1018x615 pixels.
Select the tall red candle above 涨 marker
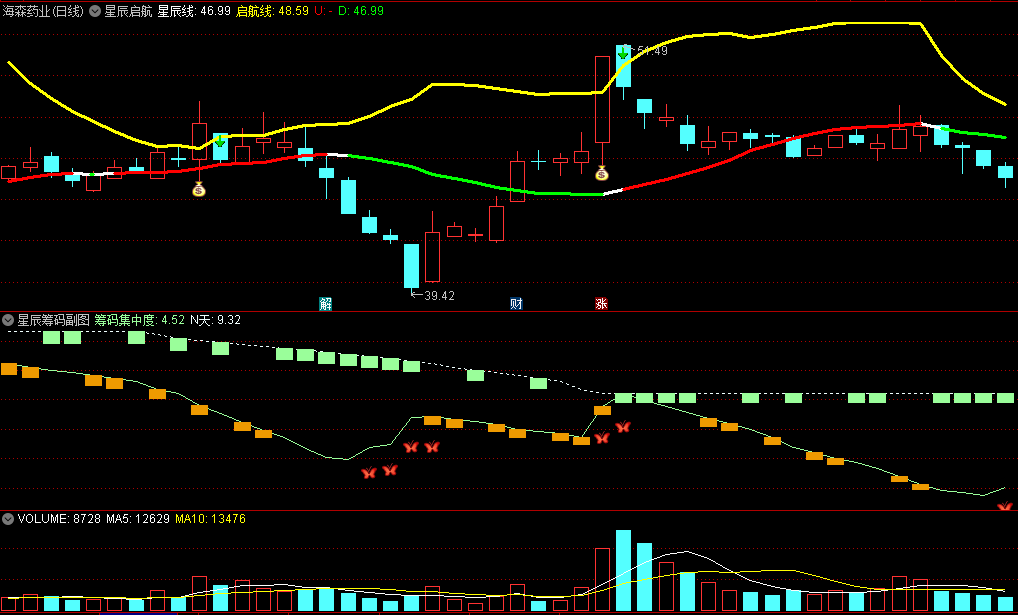coord(602,99)
